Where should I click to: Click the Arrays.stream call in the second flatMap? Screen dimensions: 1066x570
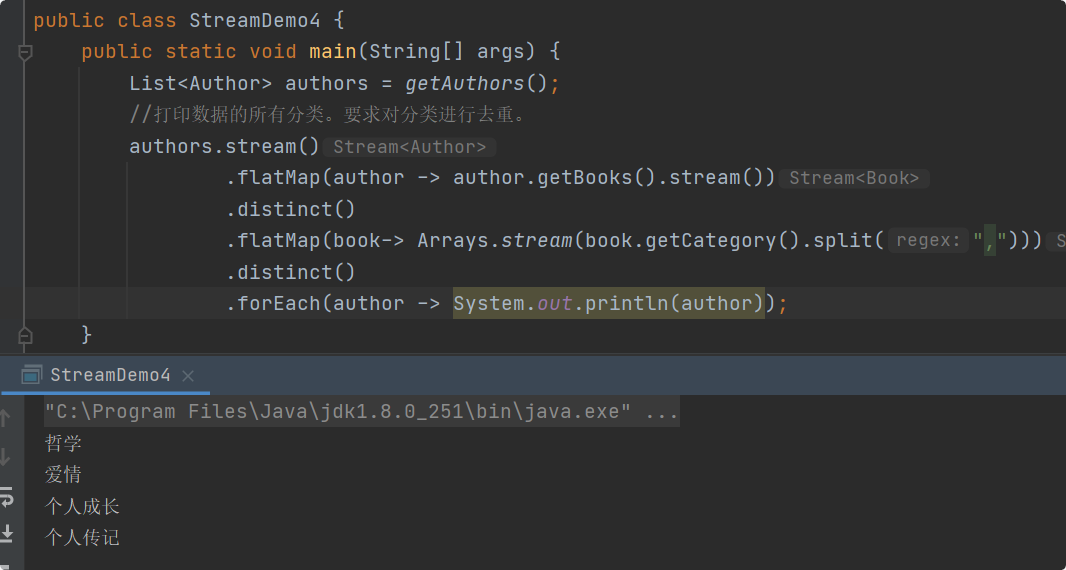coord(496,240)
